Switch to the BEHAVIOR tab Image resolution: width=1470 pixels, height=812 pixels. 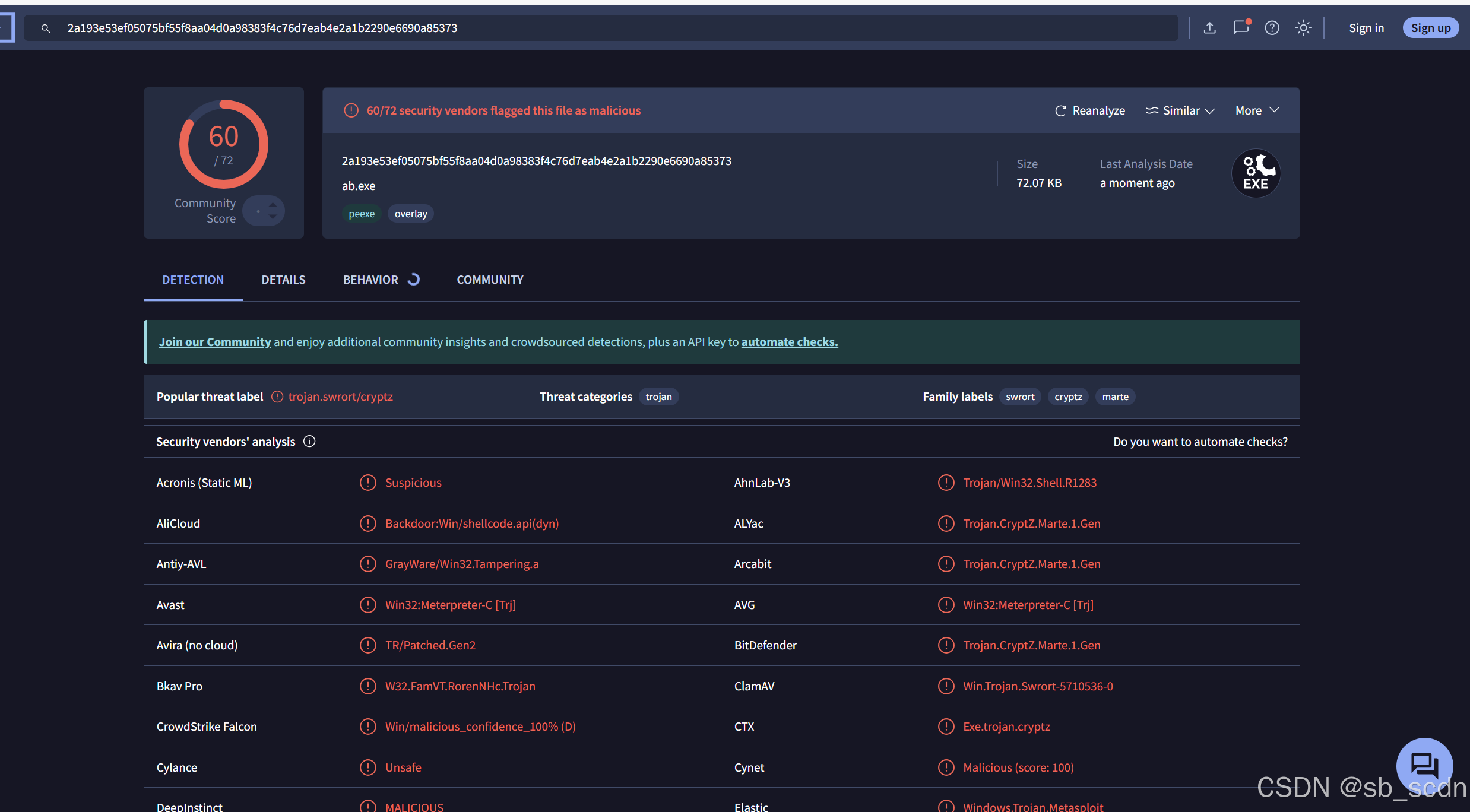pyautogui.click(x=370, y=280)
